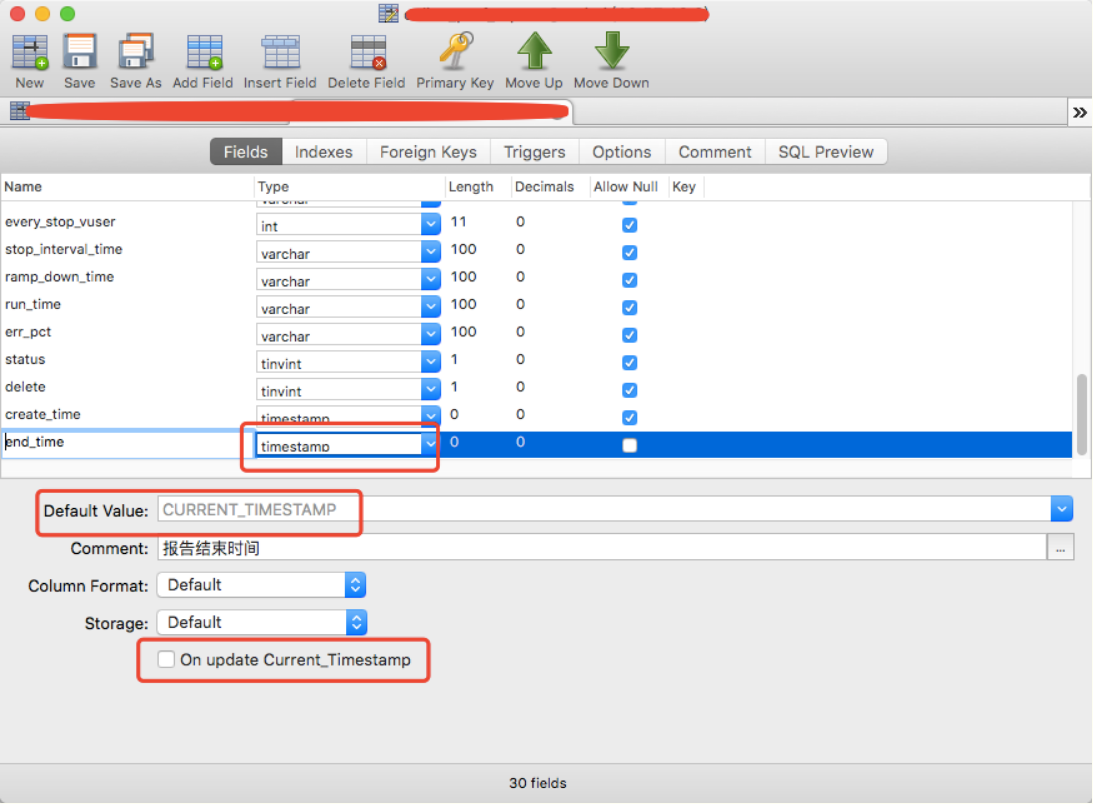Move the field up with Move Up

point(534,52)
